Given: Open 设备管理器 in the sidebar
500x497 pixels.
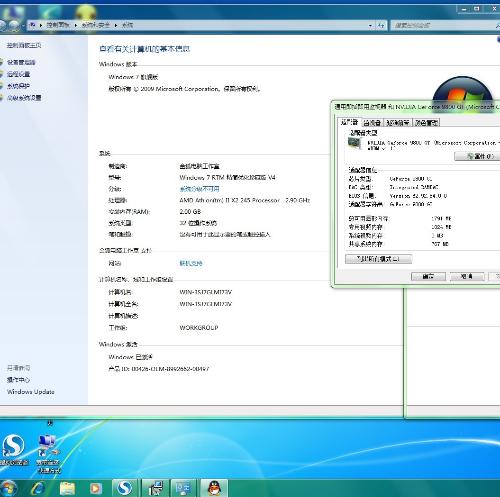Looking at the screenshot, I should coord(21,62).
